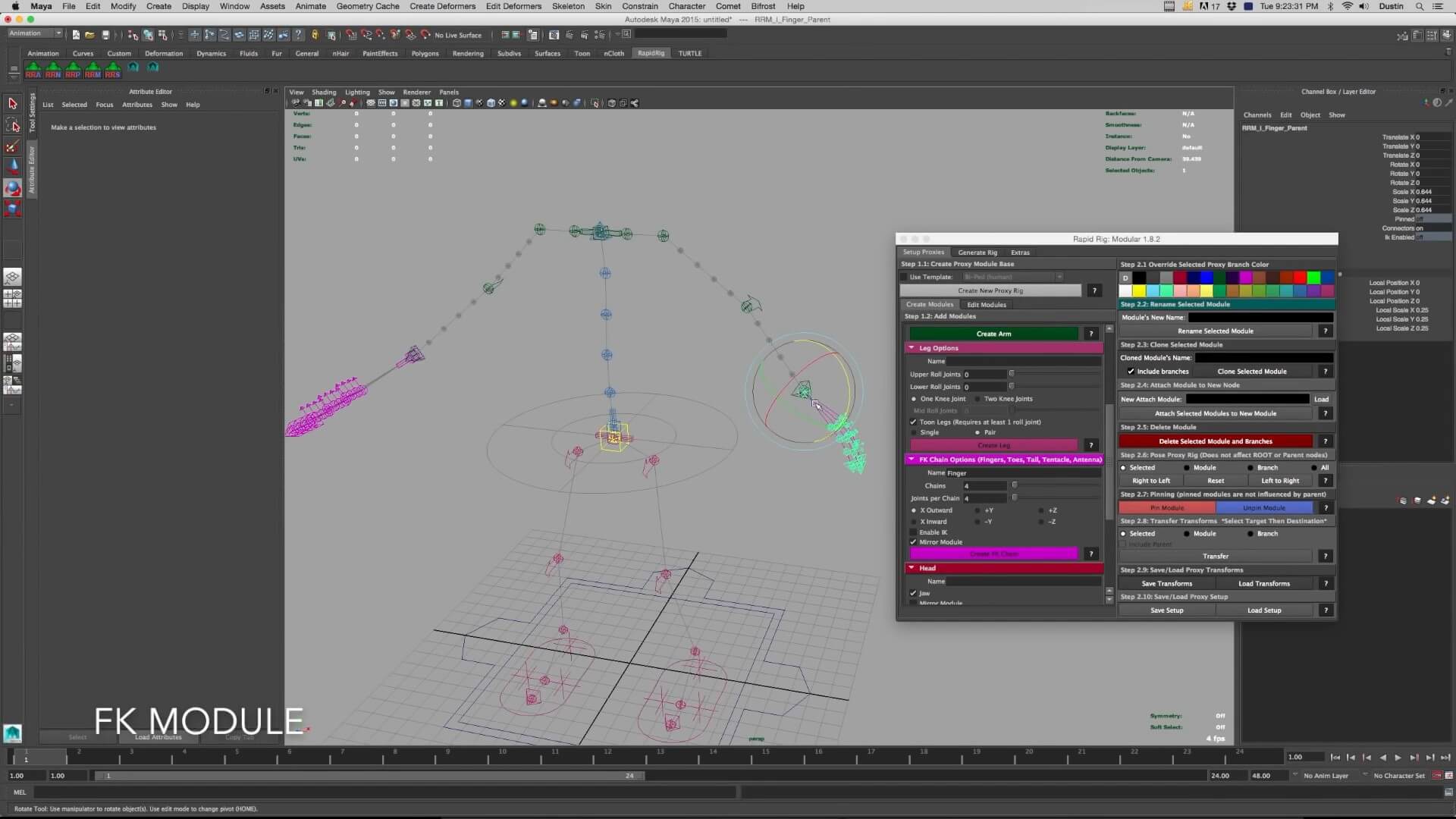Open the Animation menu set dropdown
Image resolution: width=1456 pixels, height=819 pixels.
35,33
